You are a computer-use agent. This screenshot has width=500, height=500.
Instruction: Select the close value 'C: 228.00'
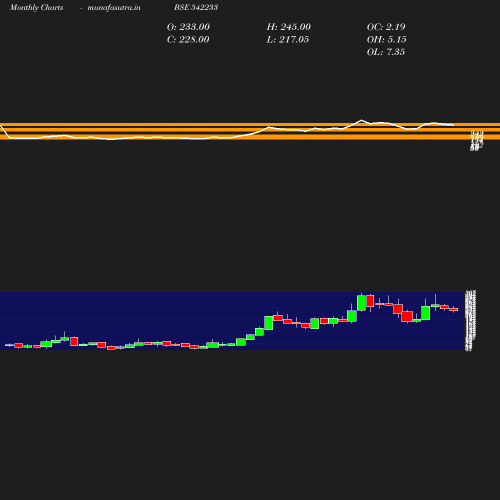[188, 40]
